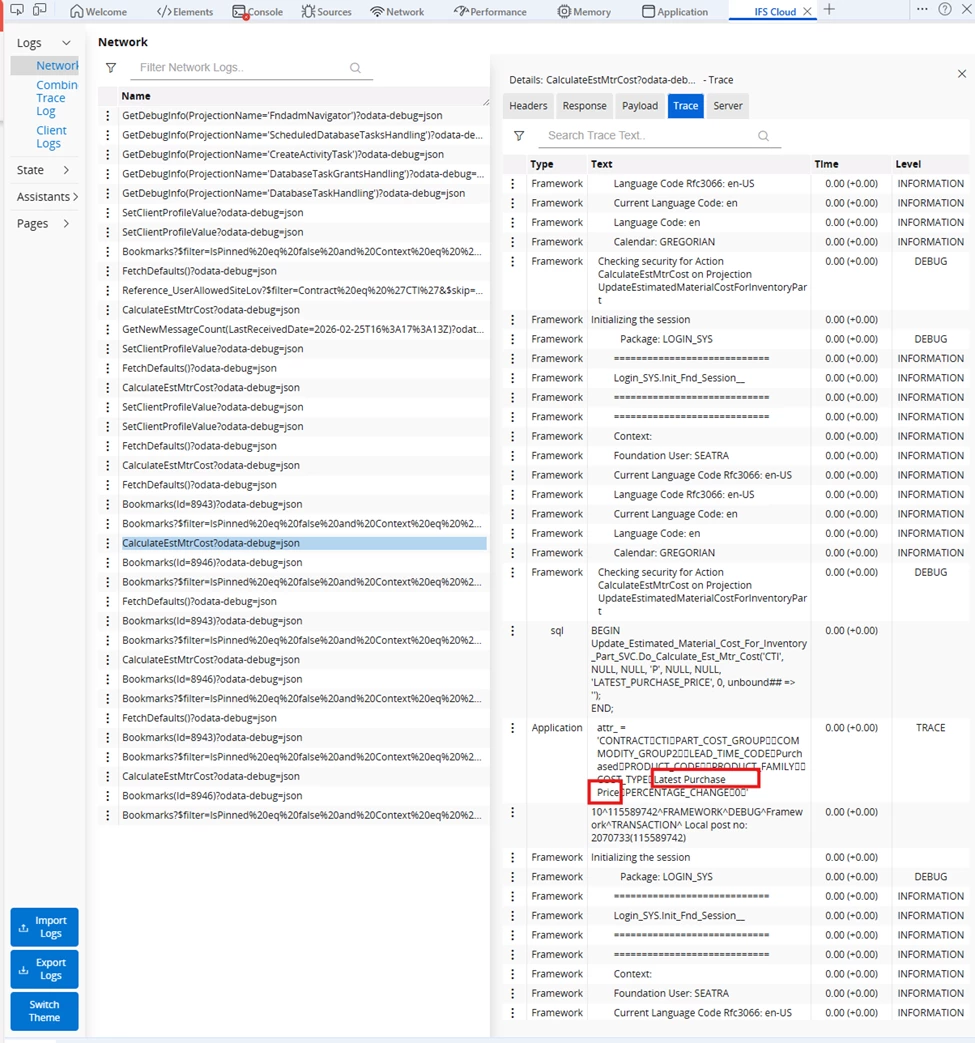This screenshot has width=975, height=1043.
Task: Open trace row menu for first Foundation User SEATRA
Action: coord(512,456)
